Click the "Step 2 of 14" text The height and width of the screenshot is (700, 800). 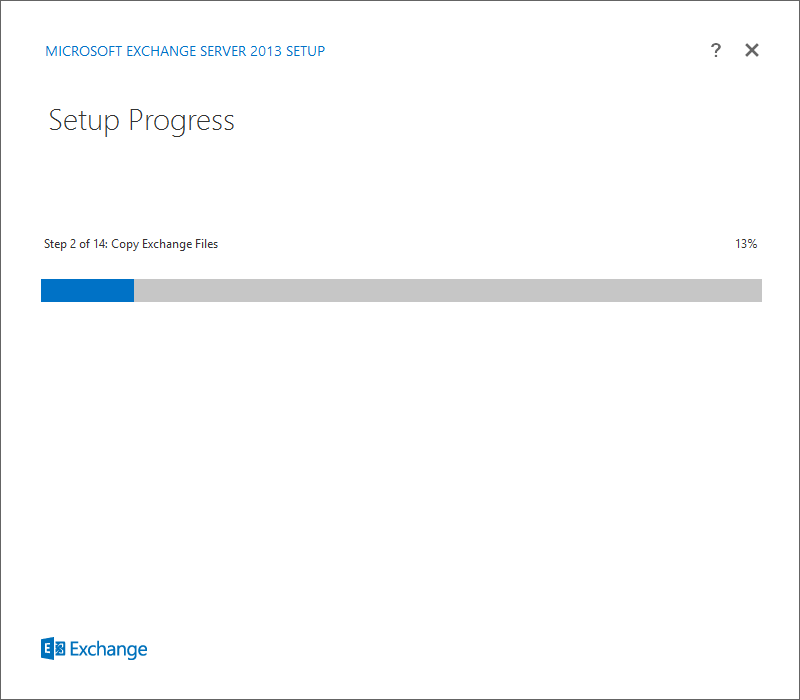[x=75, y=244]
